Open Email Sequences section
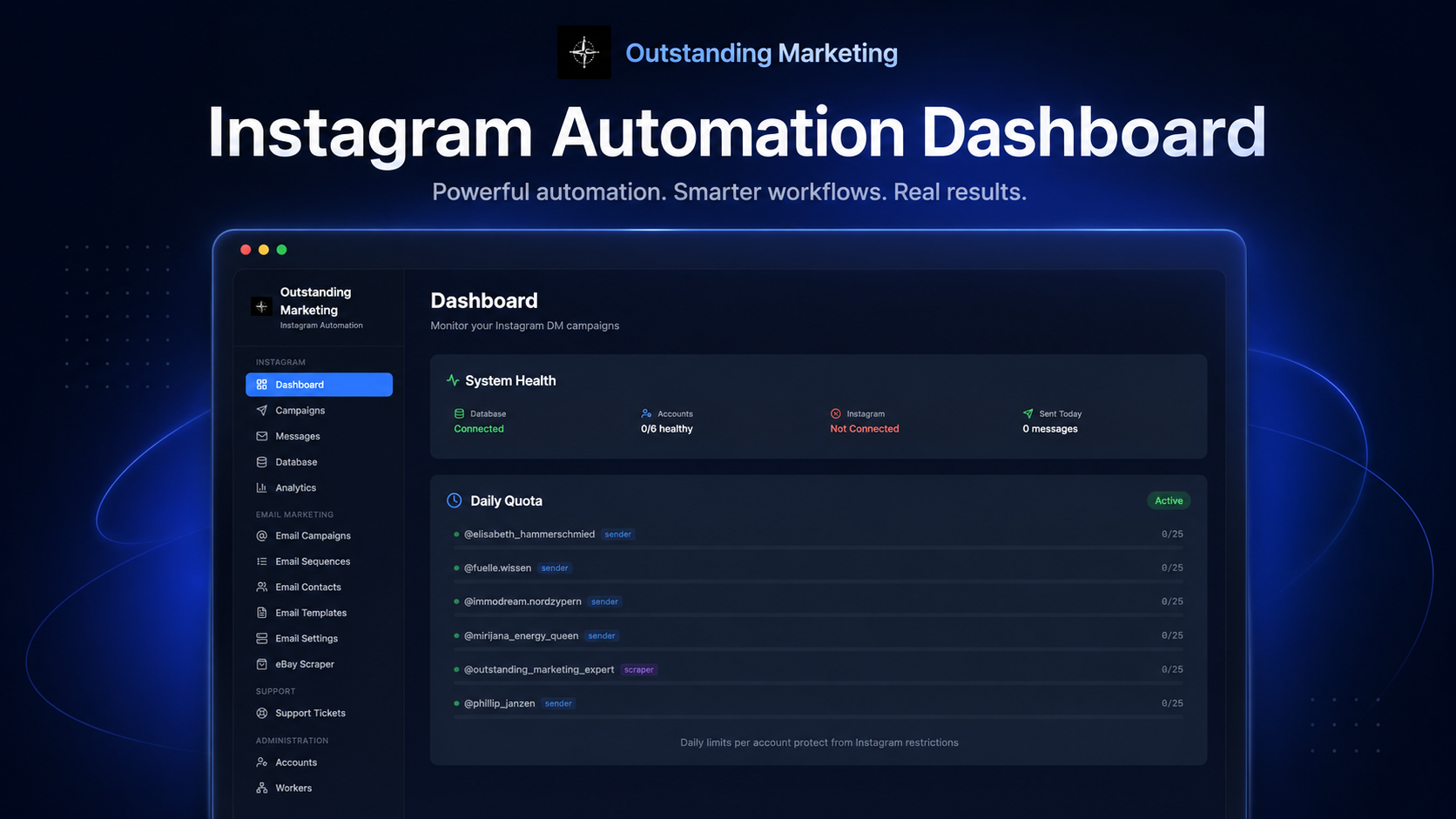1456x819 pixels. (319, 561)
